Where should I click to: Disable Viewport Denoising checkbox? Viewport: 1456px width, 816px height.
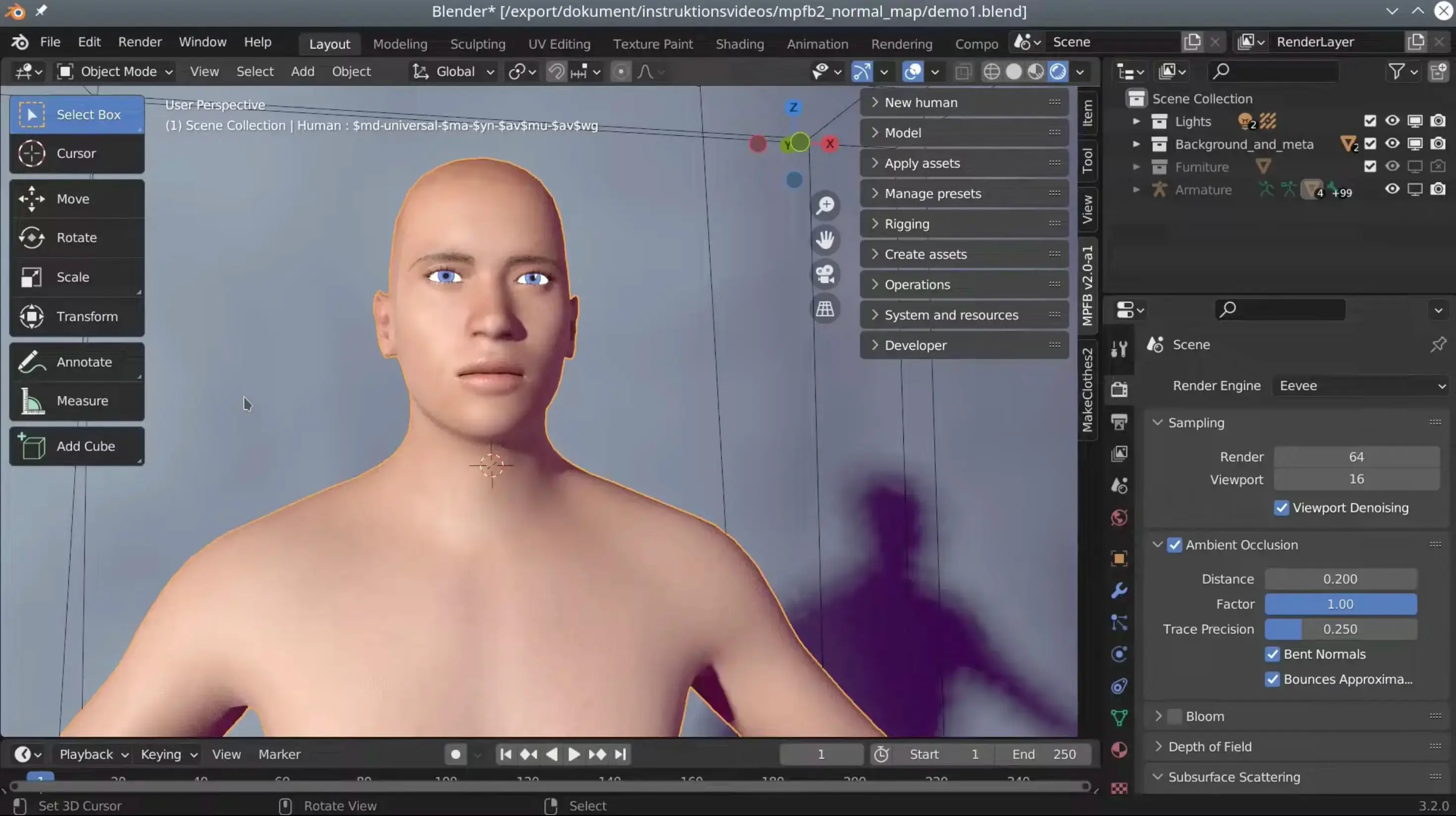1282,508
